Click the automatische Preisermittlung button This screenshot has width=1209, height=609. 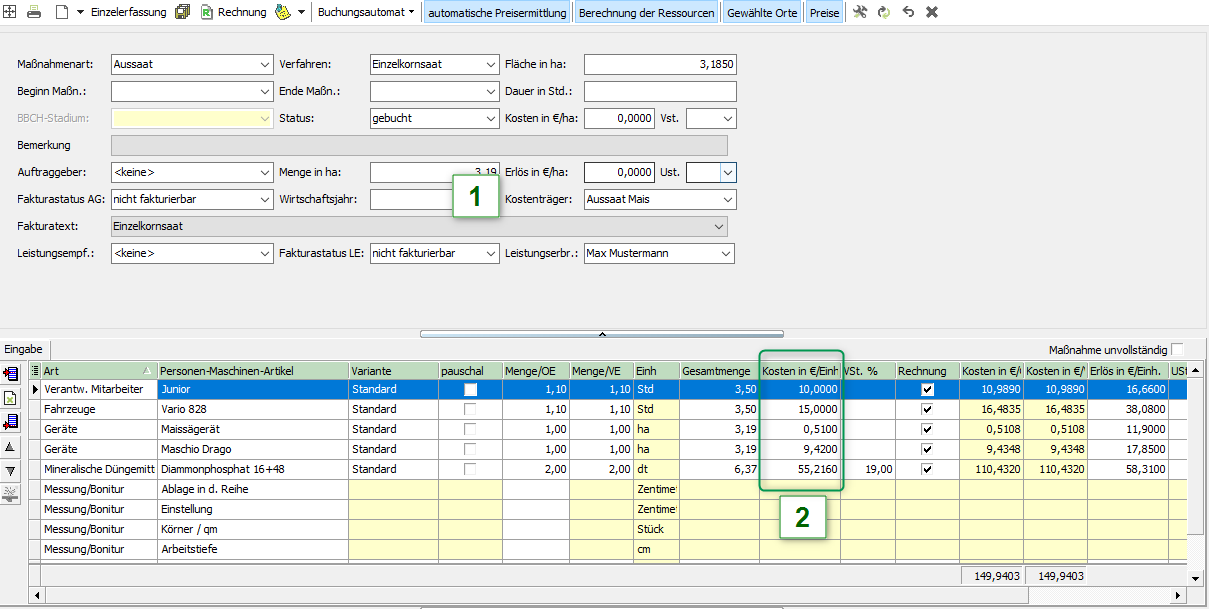pos(497,13)
